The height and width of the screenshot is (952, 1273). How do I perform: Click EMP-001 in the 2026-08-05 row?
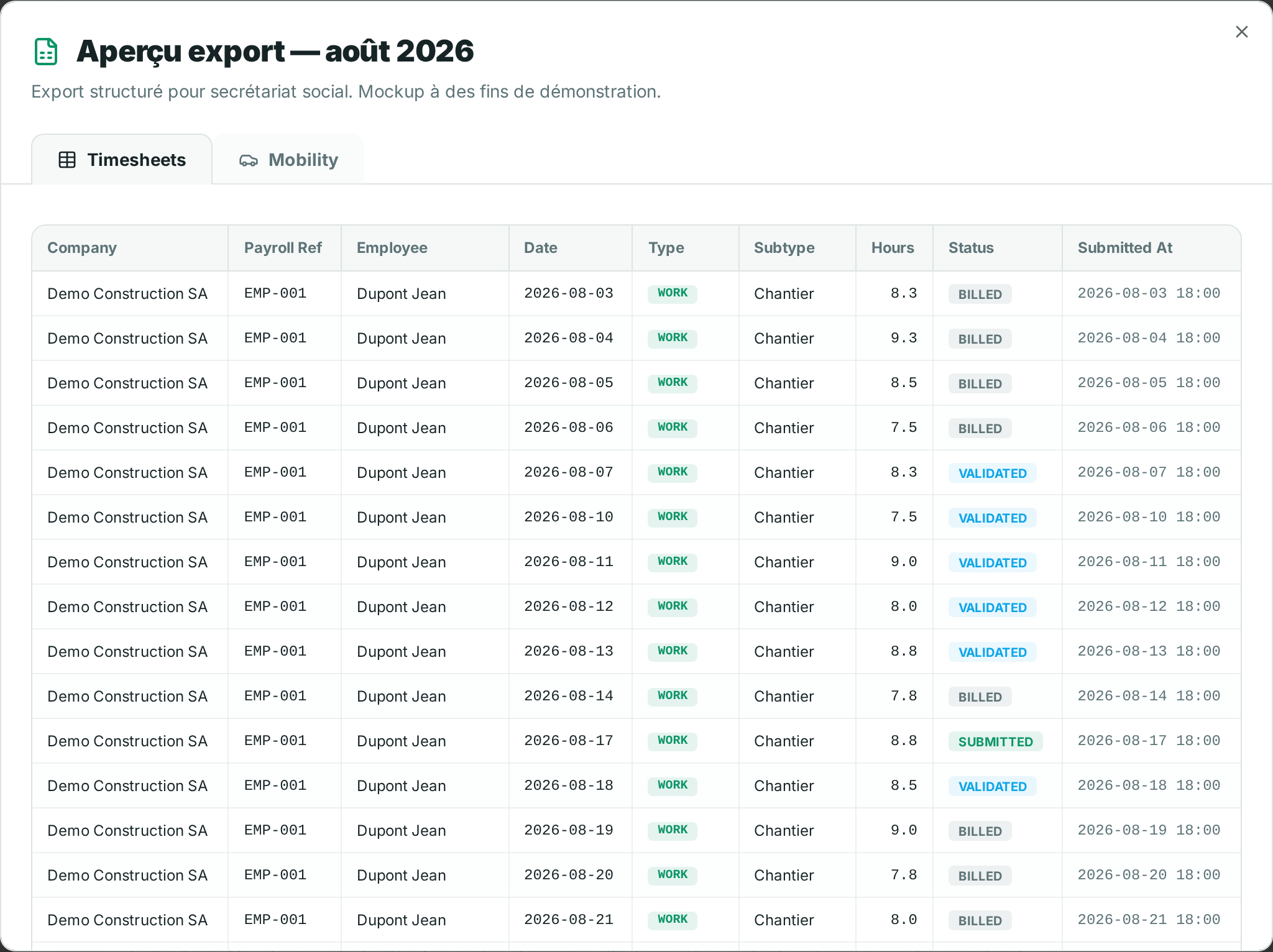pyautogui.click(x=275, y=383)
